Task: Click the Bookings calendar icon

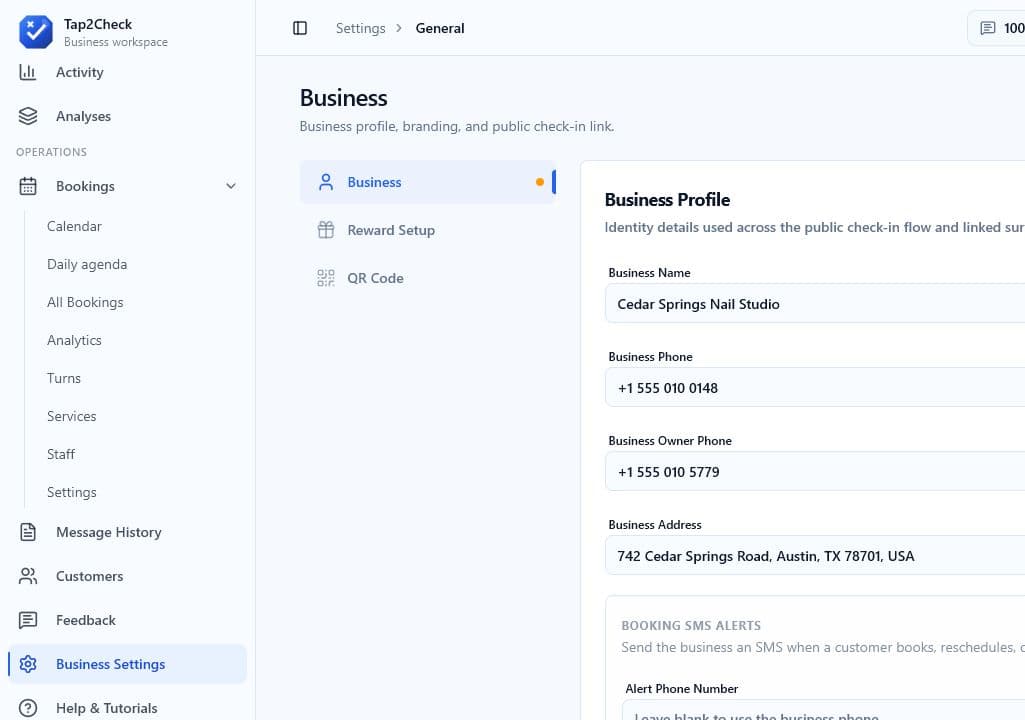Action: coord(27,186)
